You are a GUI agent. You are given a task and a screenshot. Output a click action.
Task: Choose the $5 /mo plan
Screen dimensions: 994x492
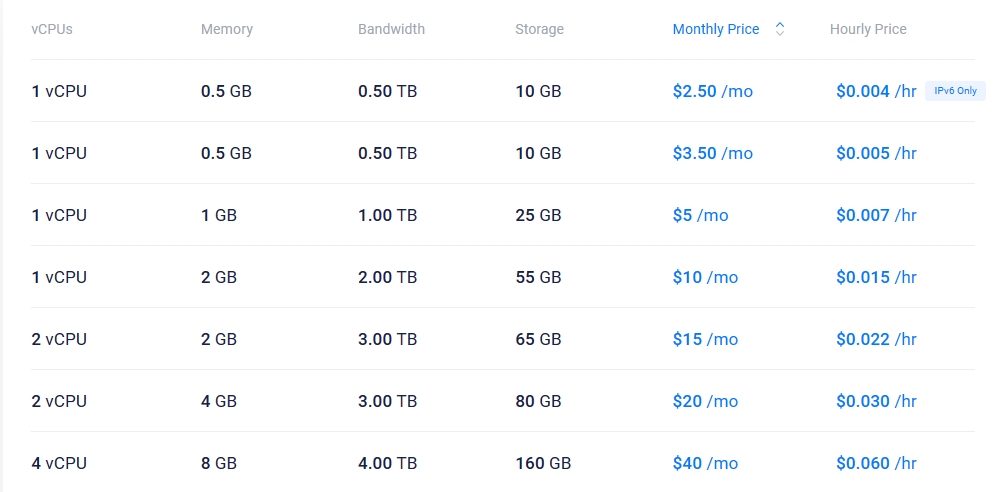700,215
